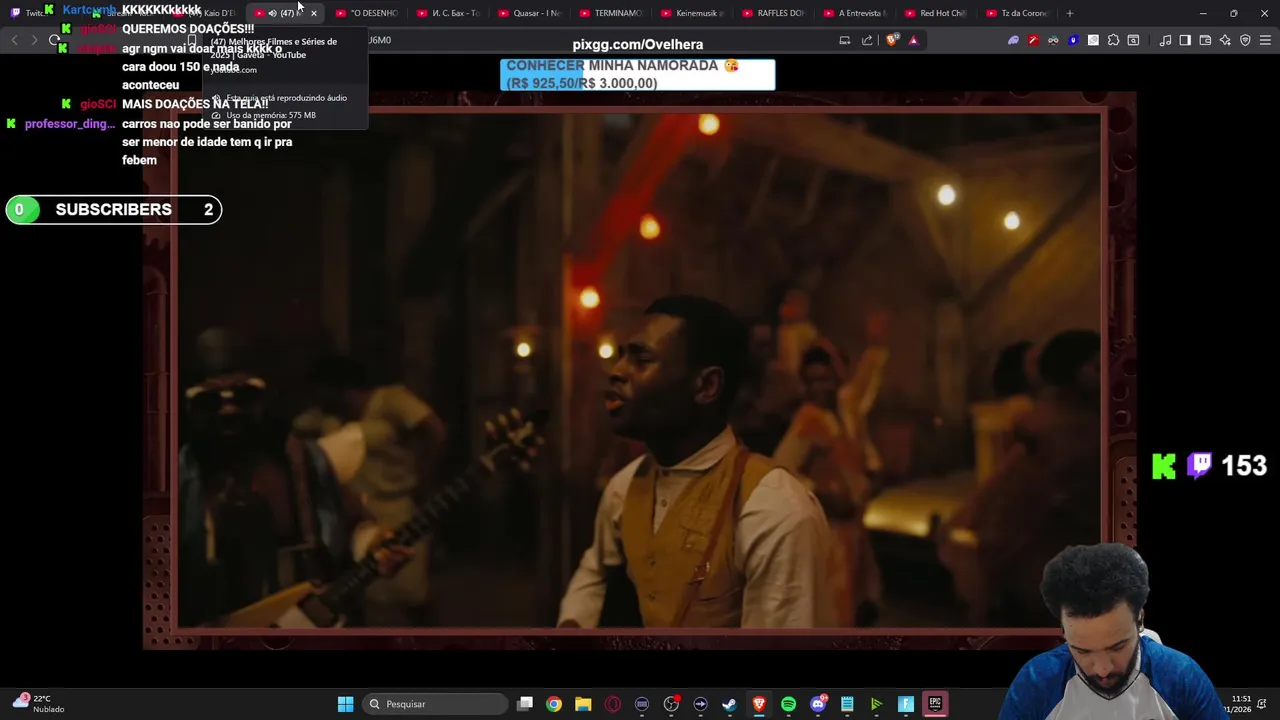
Task: Click the taskbar clock showing 11:51
Action: pos(1241,704)
